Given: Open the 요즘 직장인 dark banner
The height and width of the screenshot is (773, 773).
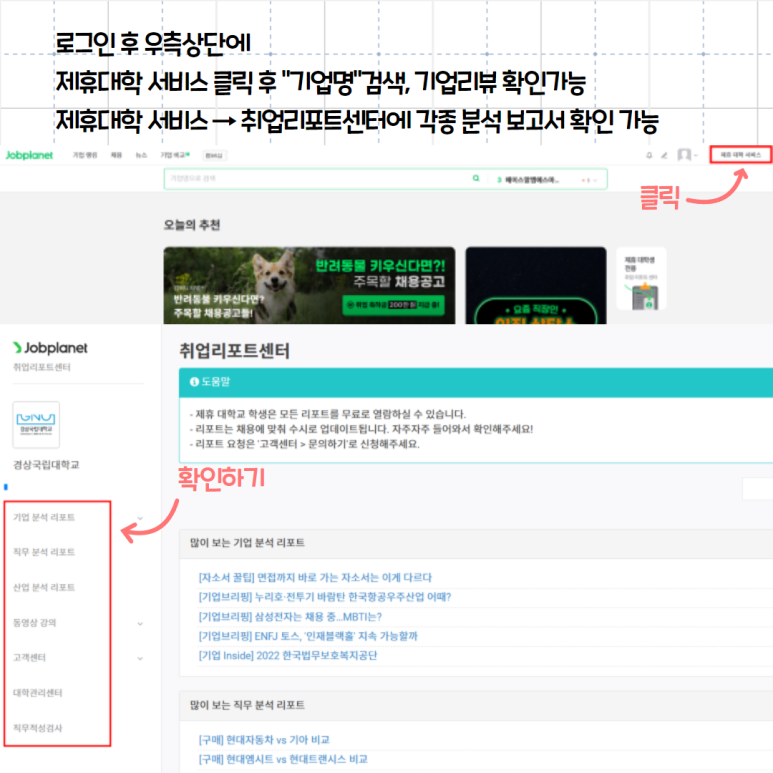Looking at the screenshot, I should (x=536, y=285).
